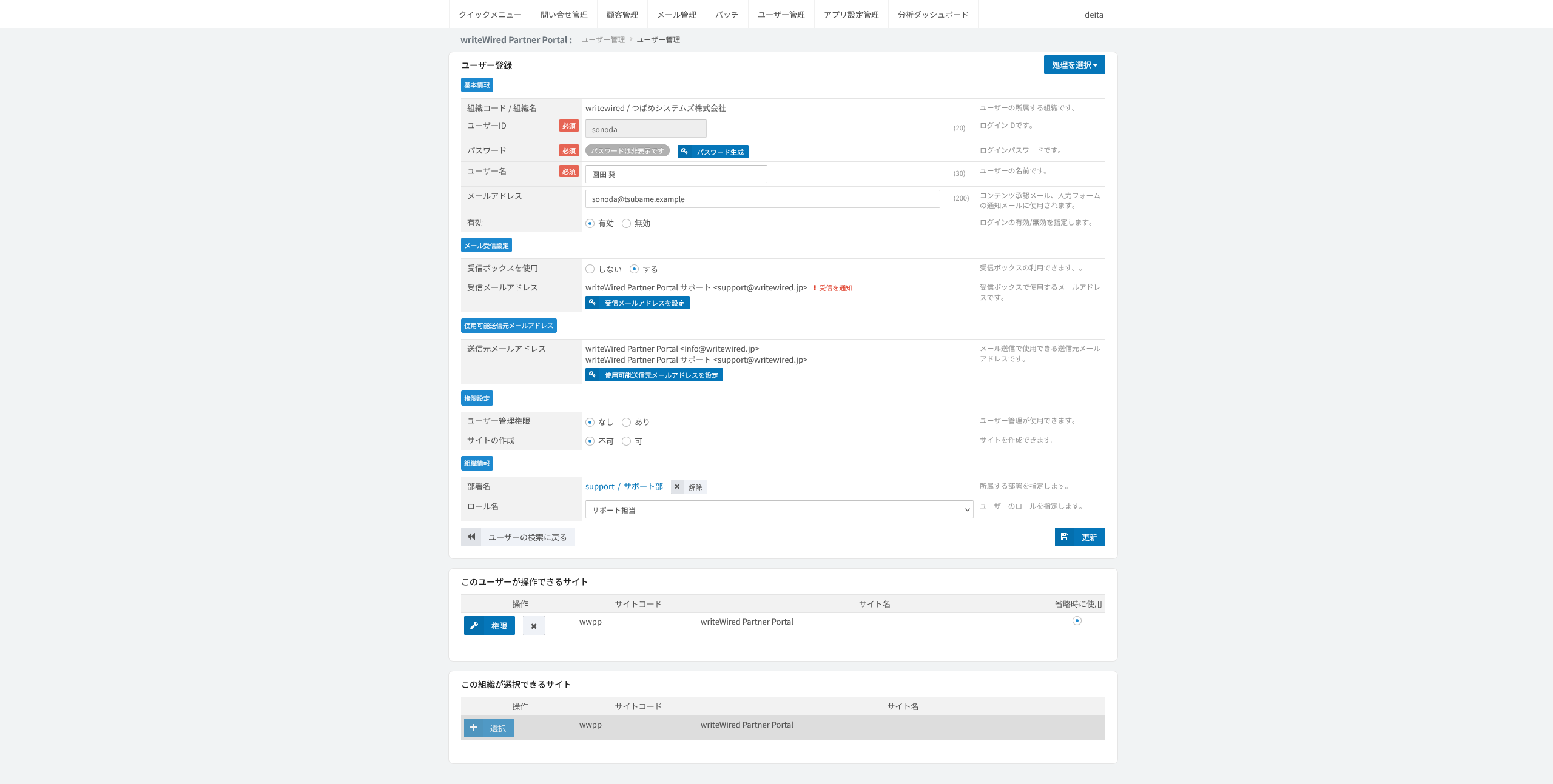This screenshot has height=784, width=1553.
Task: Click the 解除 label for 部署名
Action: 696,487
